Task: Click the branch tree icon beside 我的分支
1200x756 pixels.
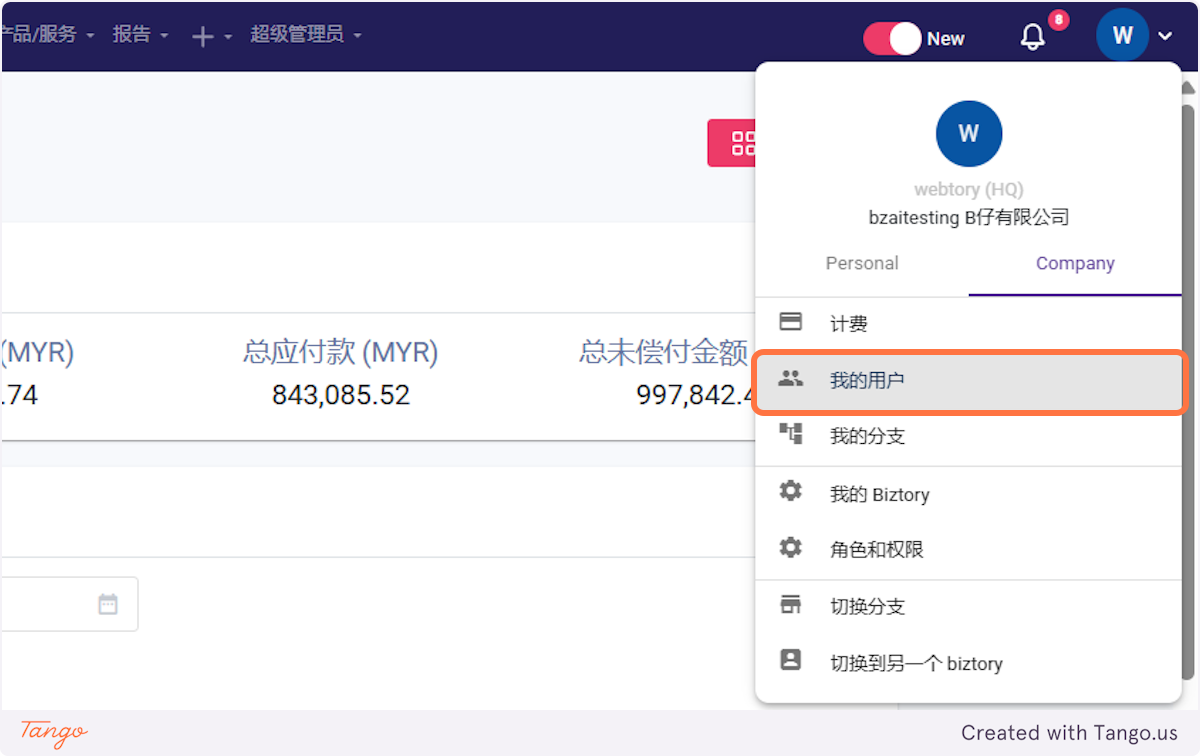Action: 790,434
